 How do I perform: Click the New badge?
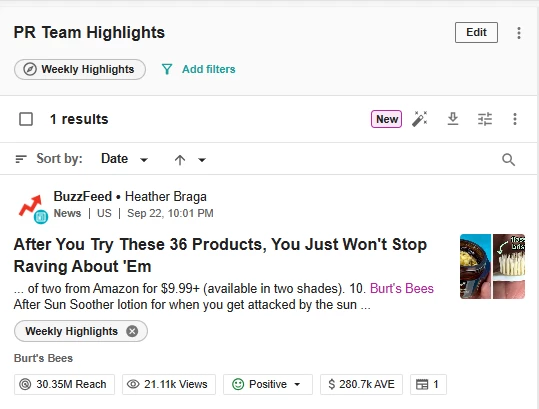(x=386, y=119)
